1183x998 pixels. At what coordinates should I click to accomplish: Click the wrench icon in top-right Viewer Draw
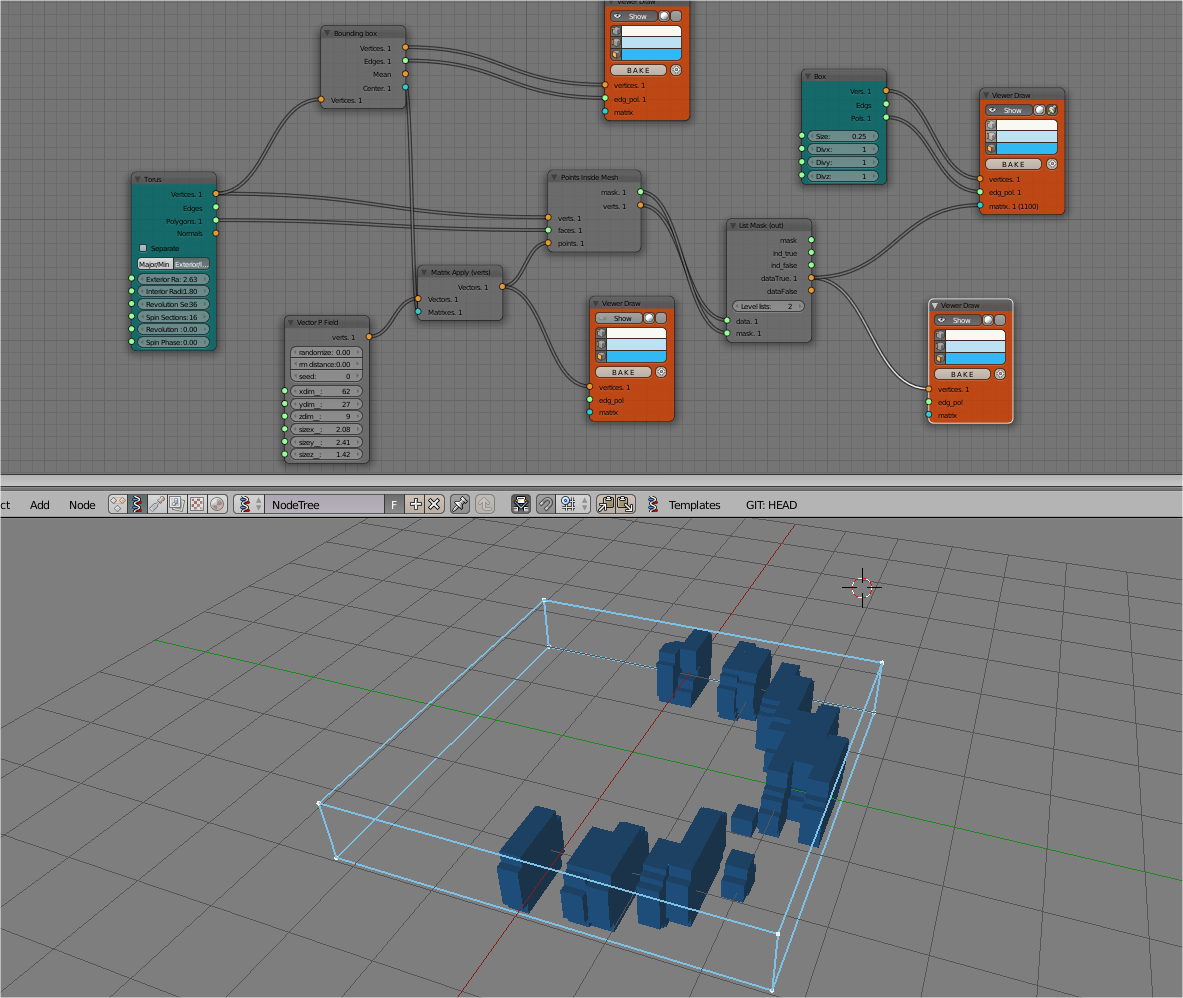click(1052, 110)
